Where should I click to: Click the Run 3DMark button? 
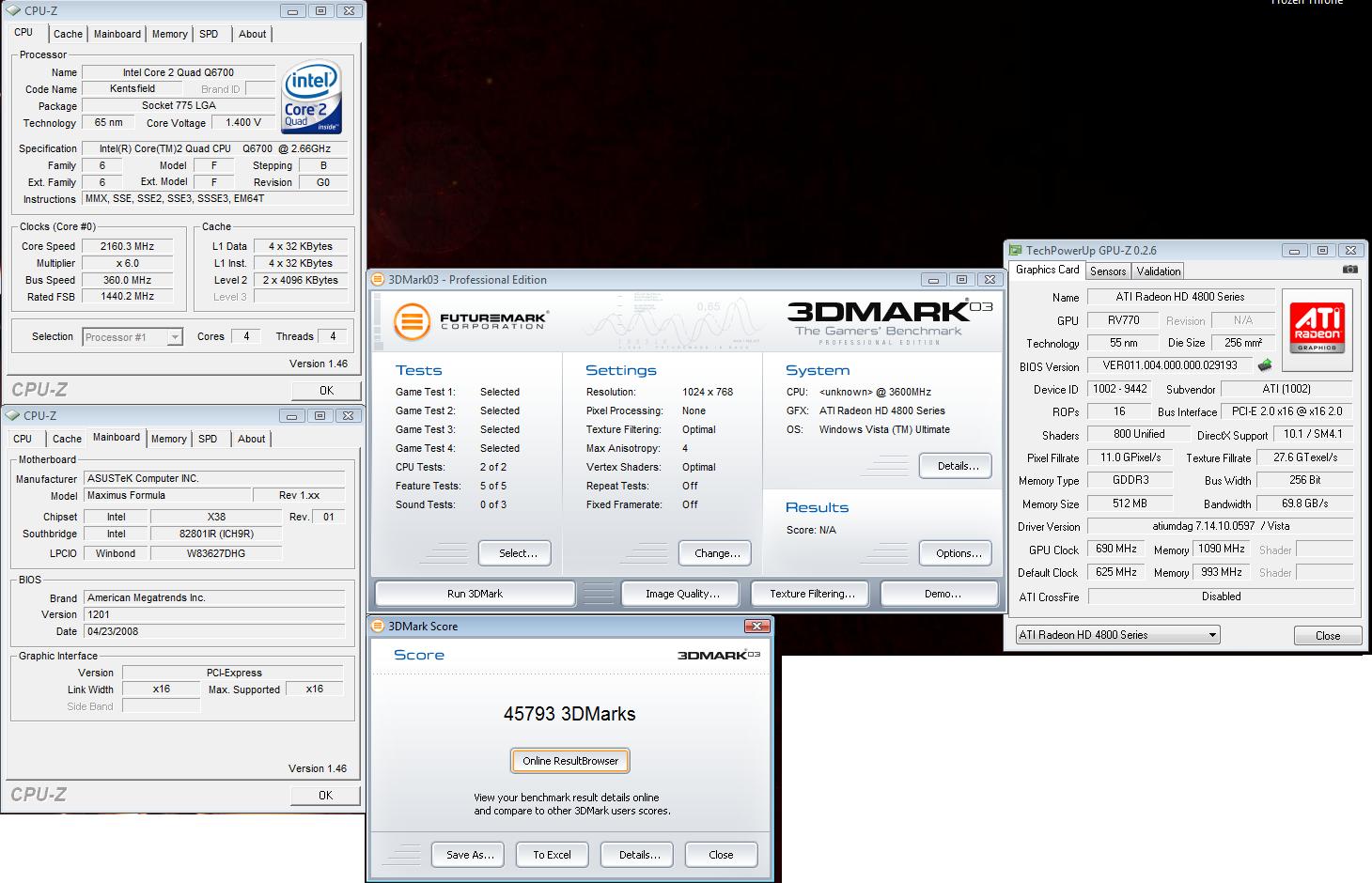(x=475, y=594)
